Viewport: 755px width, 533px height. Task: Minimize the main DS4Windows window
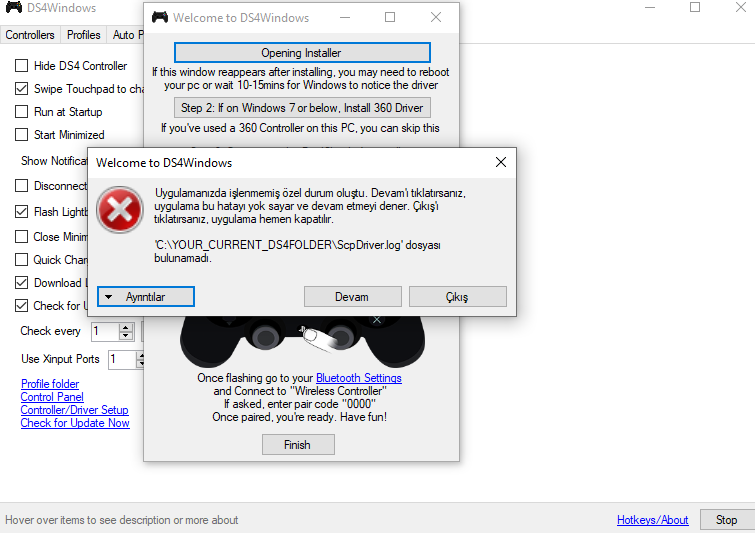pyautogui.click(x=650, y=7)
